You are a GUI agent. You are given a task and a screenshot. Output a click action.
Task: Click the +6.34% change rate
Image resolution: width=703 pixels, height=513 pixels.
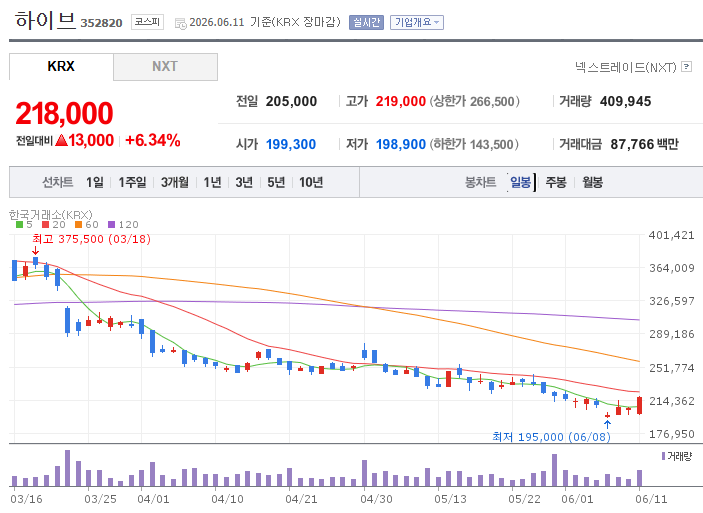pyautogui.click(x=152, y=140)
